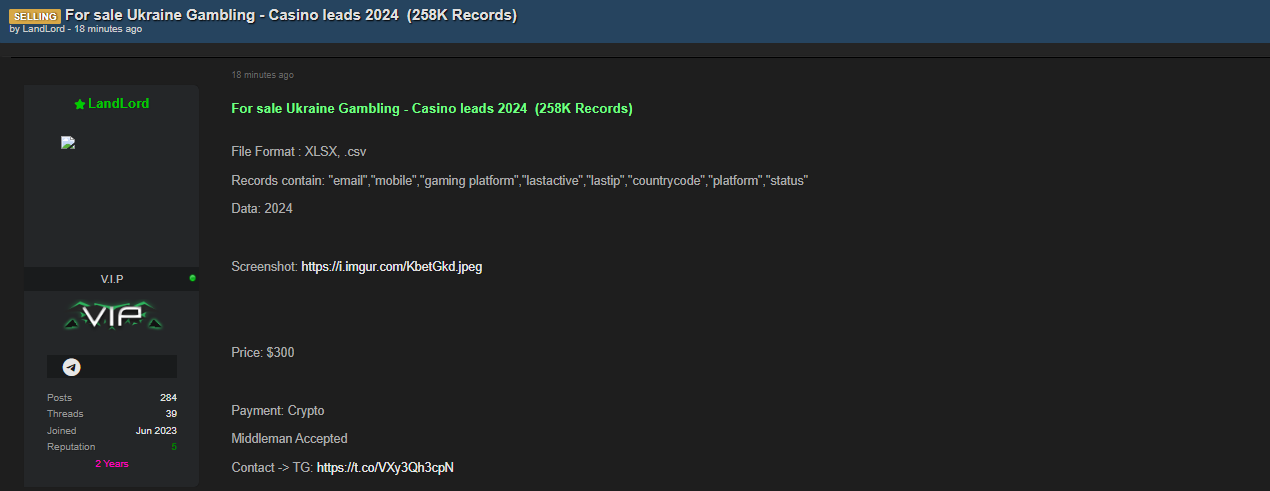Click the pink "2 Years" label
1270x491 pixels.
pos(112,464)
